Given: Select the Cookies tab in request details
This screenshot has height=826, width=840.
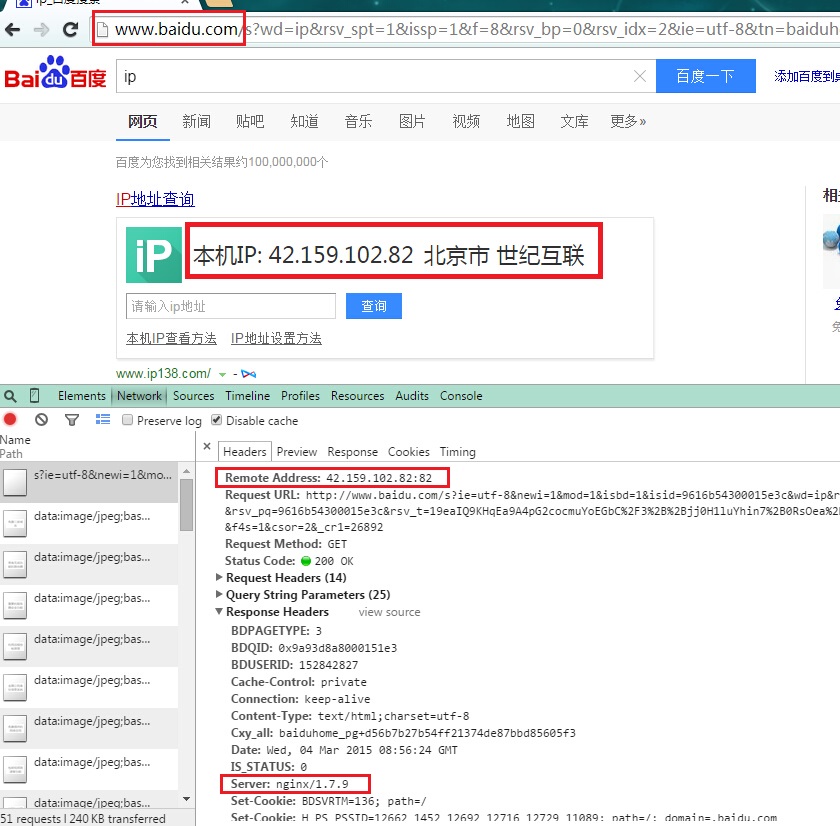Looking at the screenshot, I should tap(409, 452).
